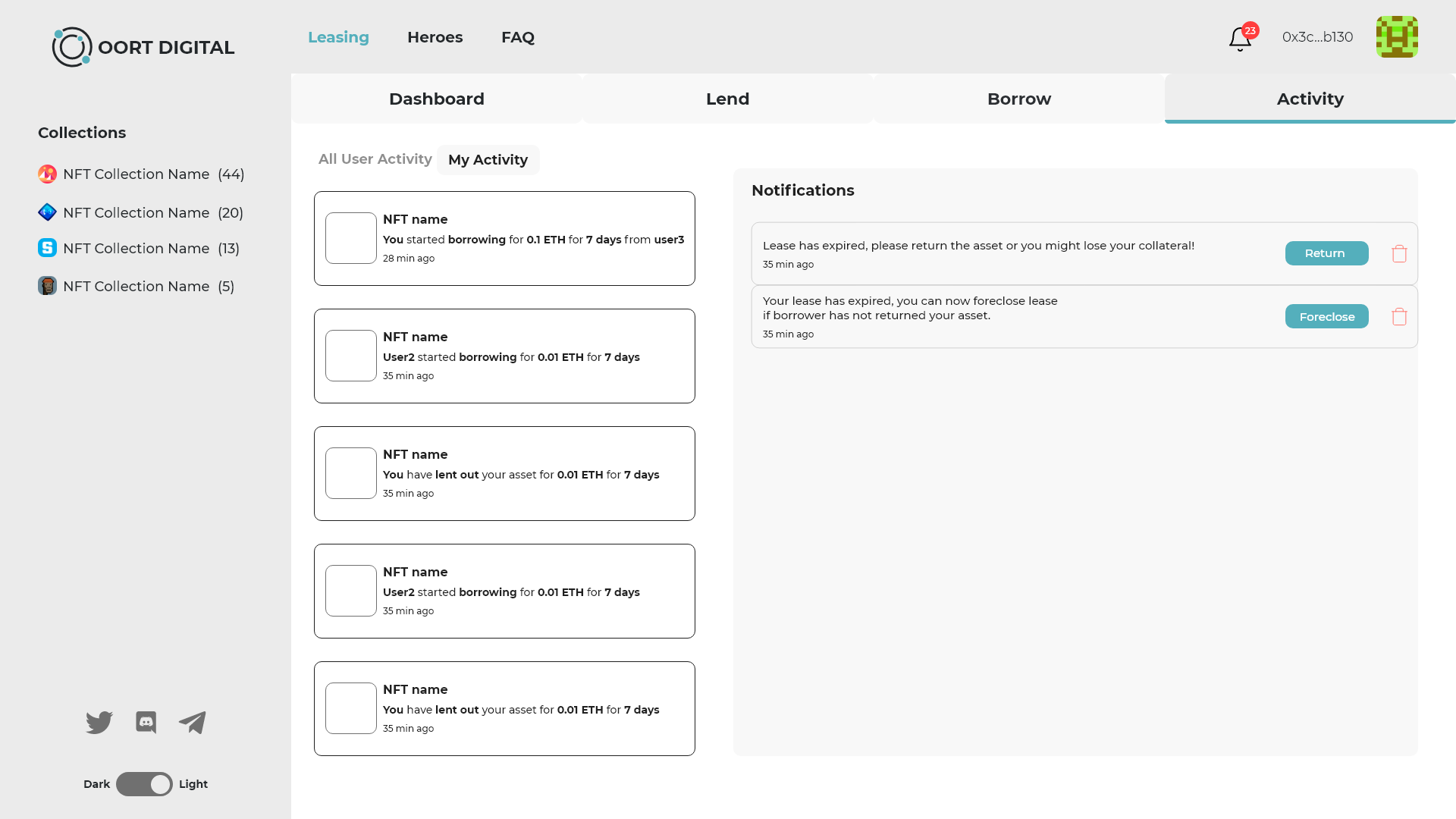Open NFT Collection Name (5)
This screenshot has width=1456, height=819.
[149, 286]
